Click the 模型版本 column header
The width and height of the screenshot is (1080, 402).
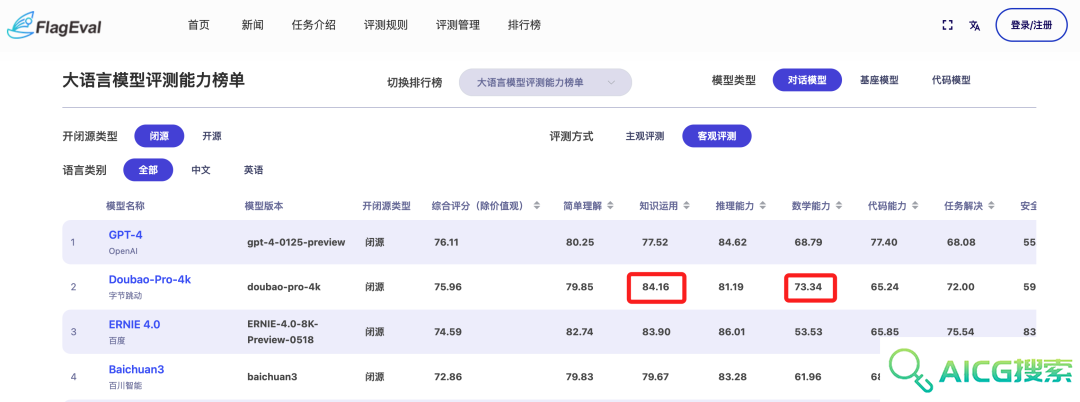[264, 206]
